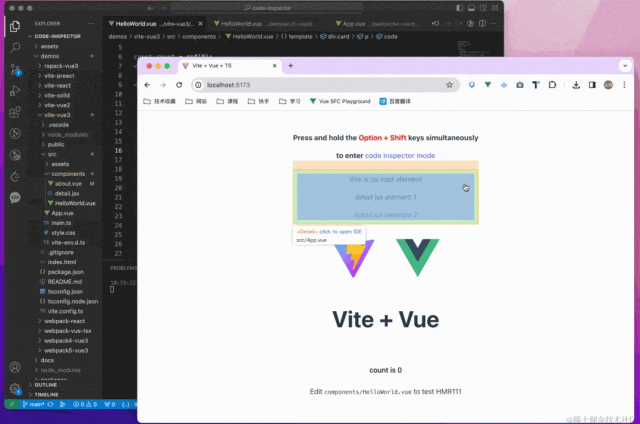The height and width of the screenshot is (424, 640).
Task: Open the Source Control view
Action: (x=15, y=68)
